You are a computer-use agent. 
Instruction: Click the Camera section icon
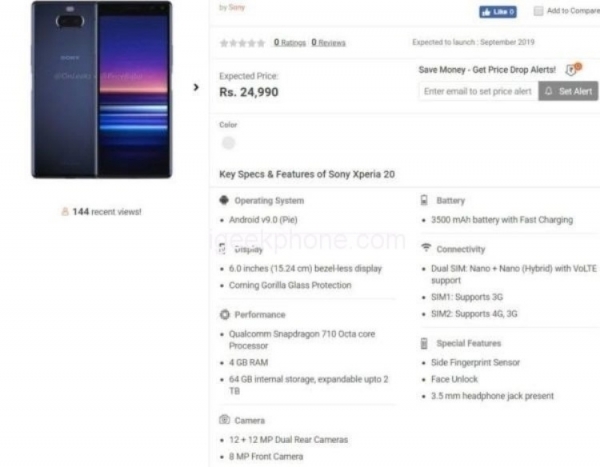224,421
